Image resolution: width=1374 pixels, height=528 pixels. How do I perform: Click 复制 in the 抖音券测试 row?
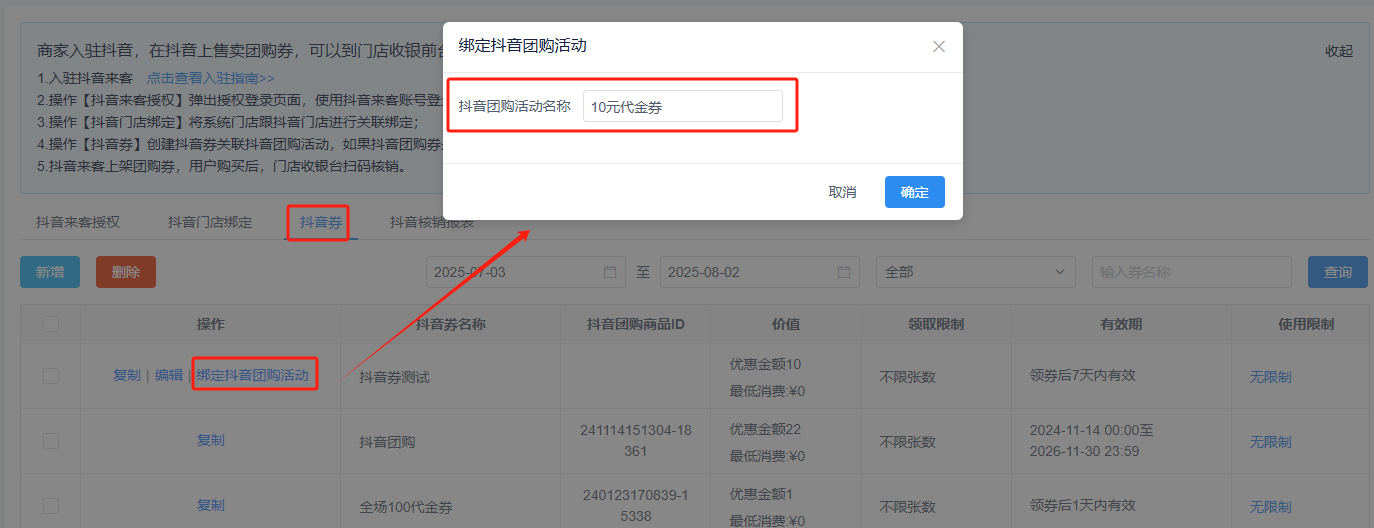(x=127, y=375)
